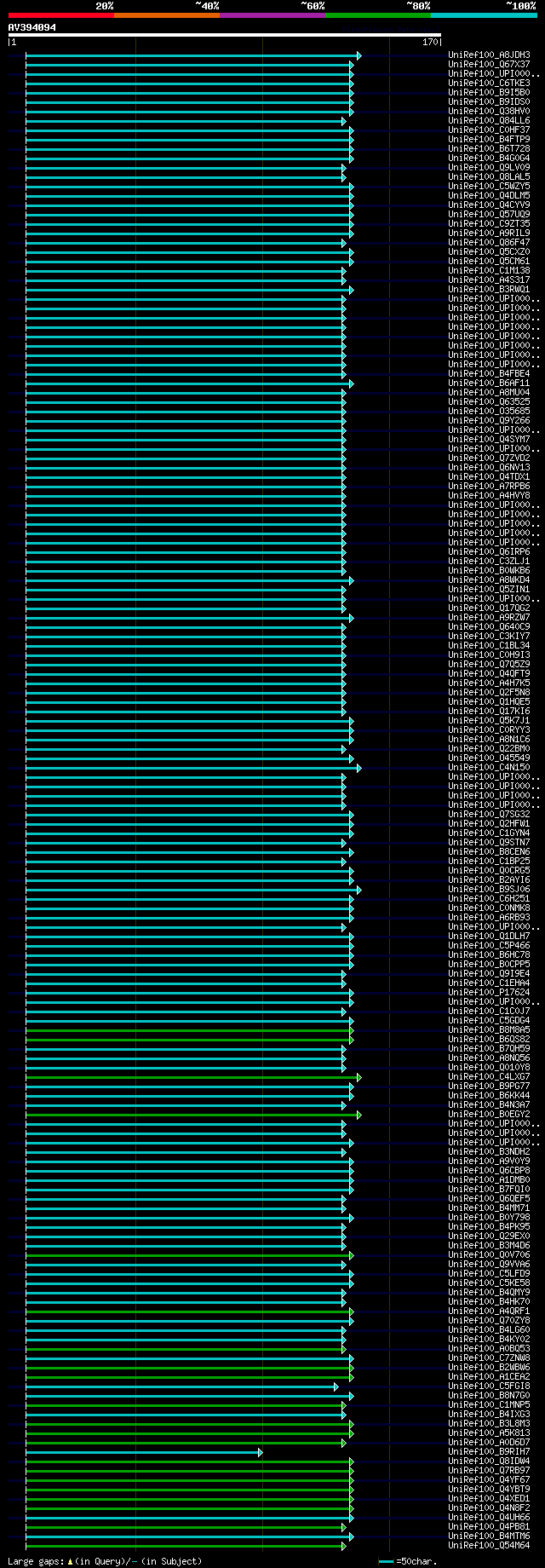This screenshot has width=545, height=1568.
Task: Click the cyan ~100% identity legend segment
Action: coord(484,15)
